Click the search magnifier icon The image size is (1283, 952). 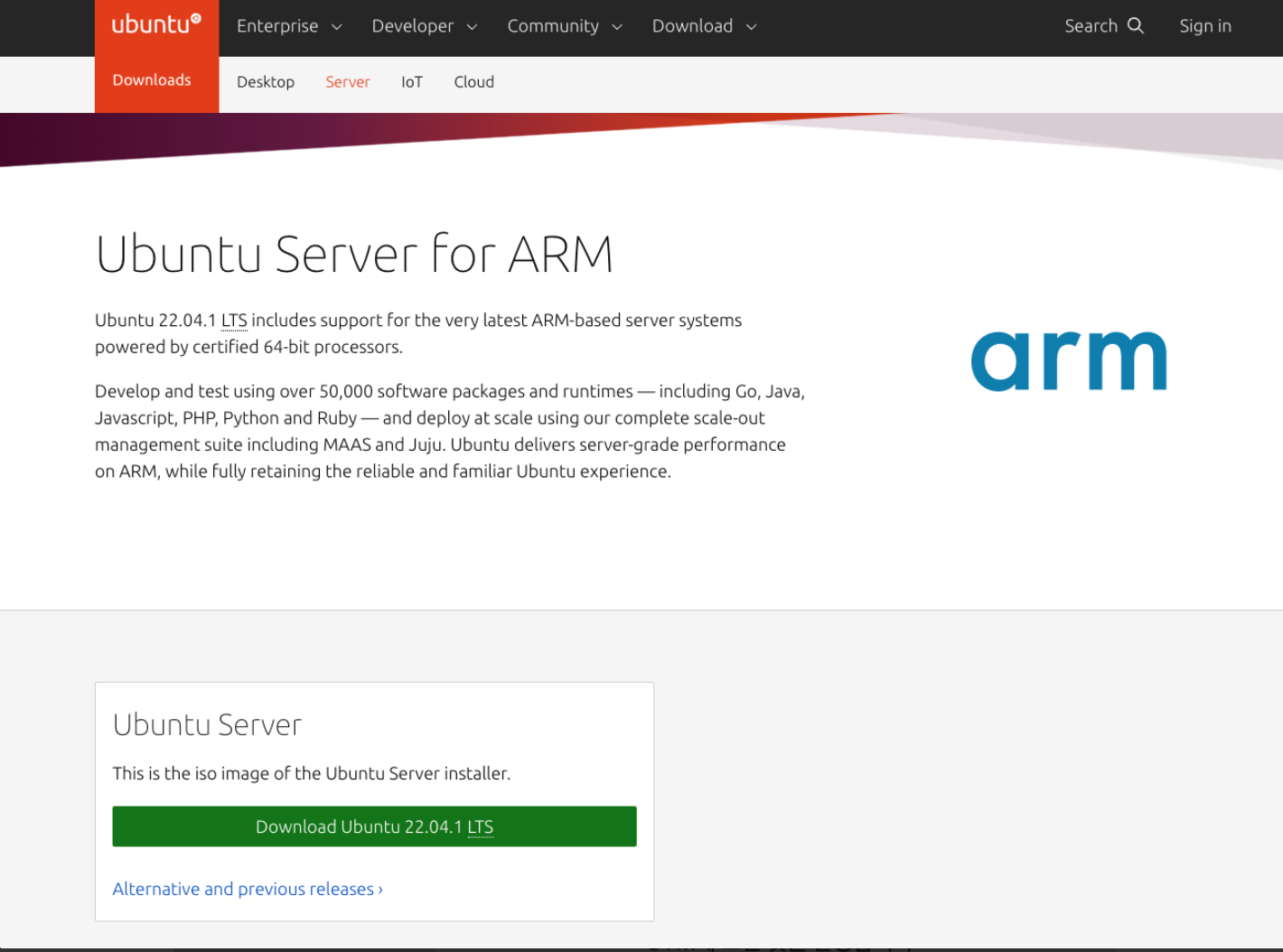coord(1136,26)
